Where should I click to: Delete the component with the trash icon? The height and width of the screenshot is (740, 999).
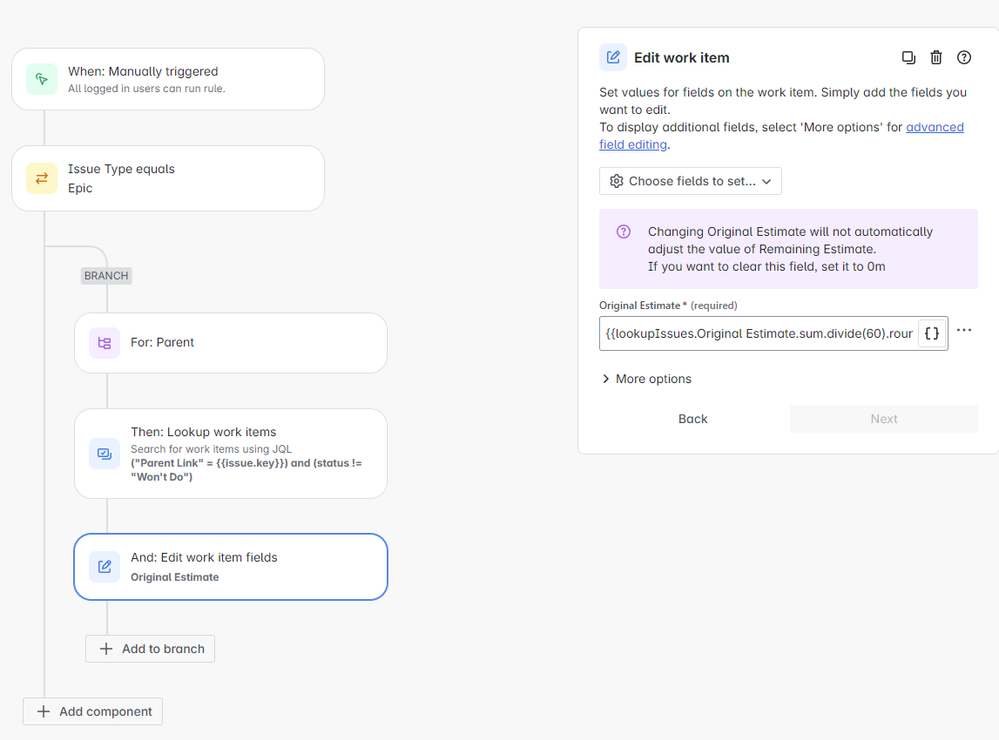[936, 57]
